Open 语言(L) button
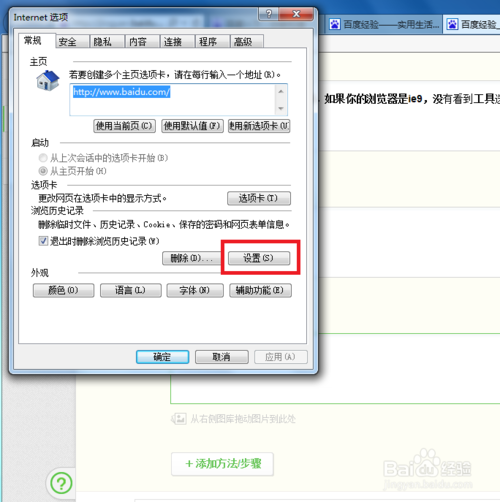 point(131,290)
